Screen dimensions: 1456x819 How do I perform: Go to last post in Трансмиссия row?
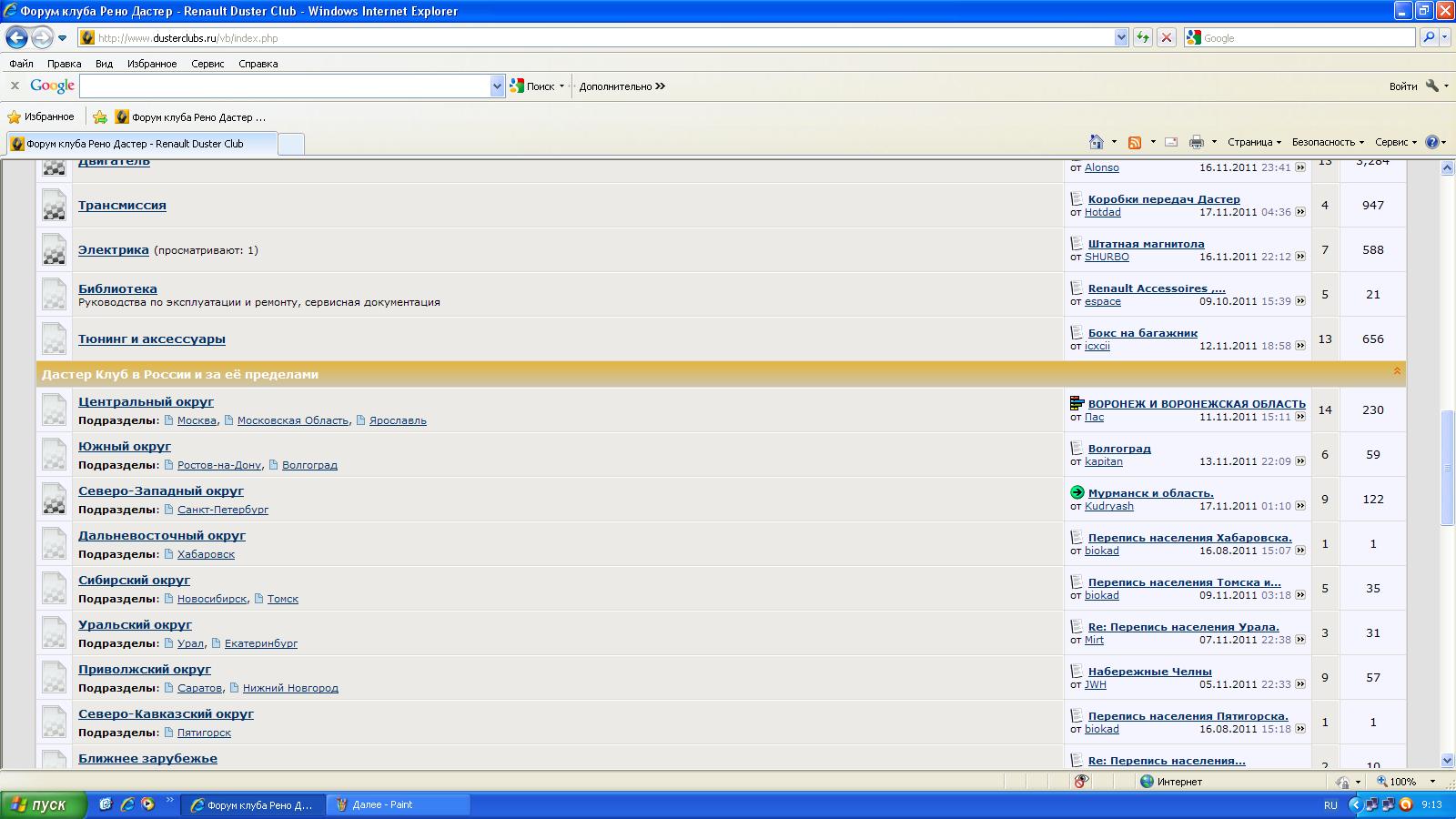coord(1300,212)
